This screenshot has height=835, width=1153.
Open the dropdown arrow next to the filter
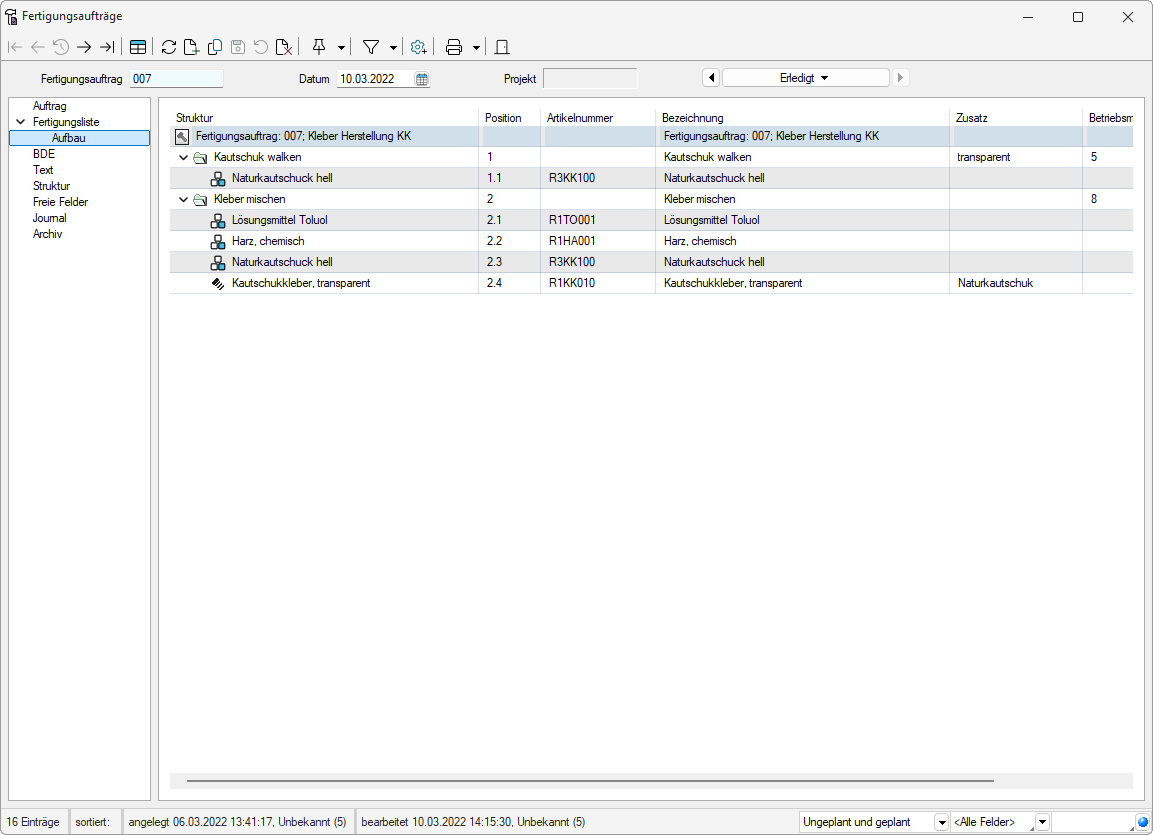click(393, 48)
